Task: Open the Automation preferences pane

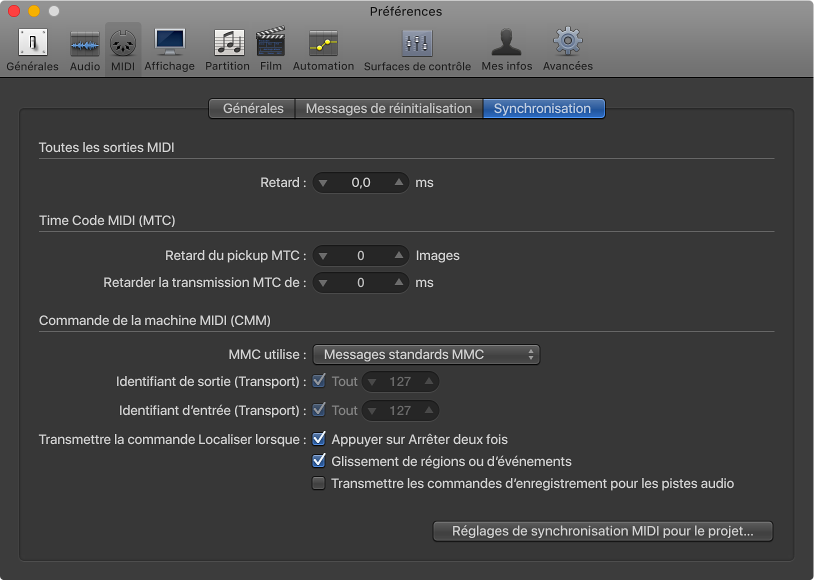Action: point(323,44)
